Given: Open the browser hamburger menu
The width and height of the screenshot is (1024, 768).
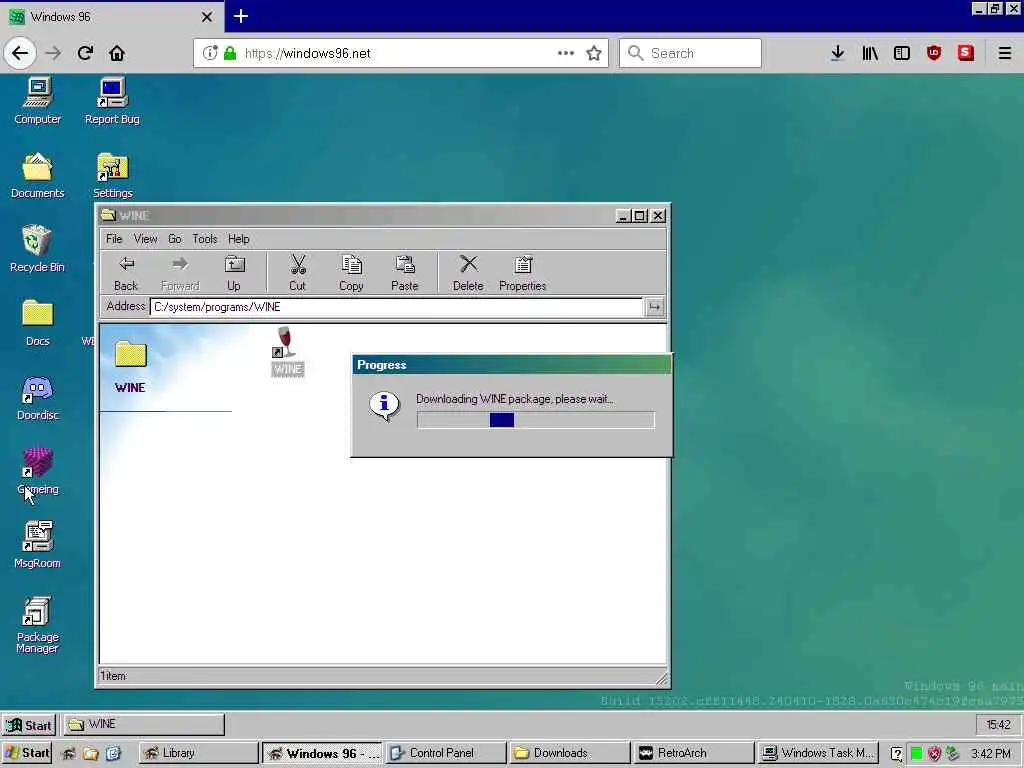Looking at the screenshot, I should click(1005, 53).
